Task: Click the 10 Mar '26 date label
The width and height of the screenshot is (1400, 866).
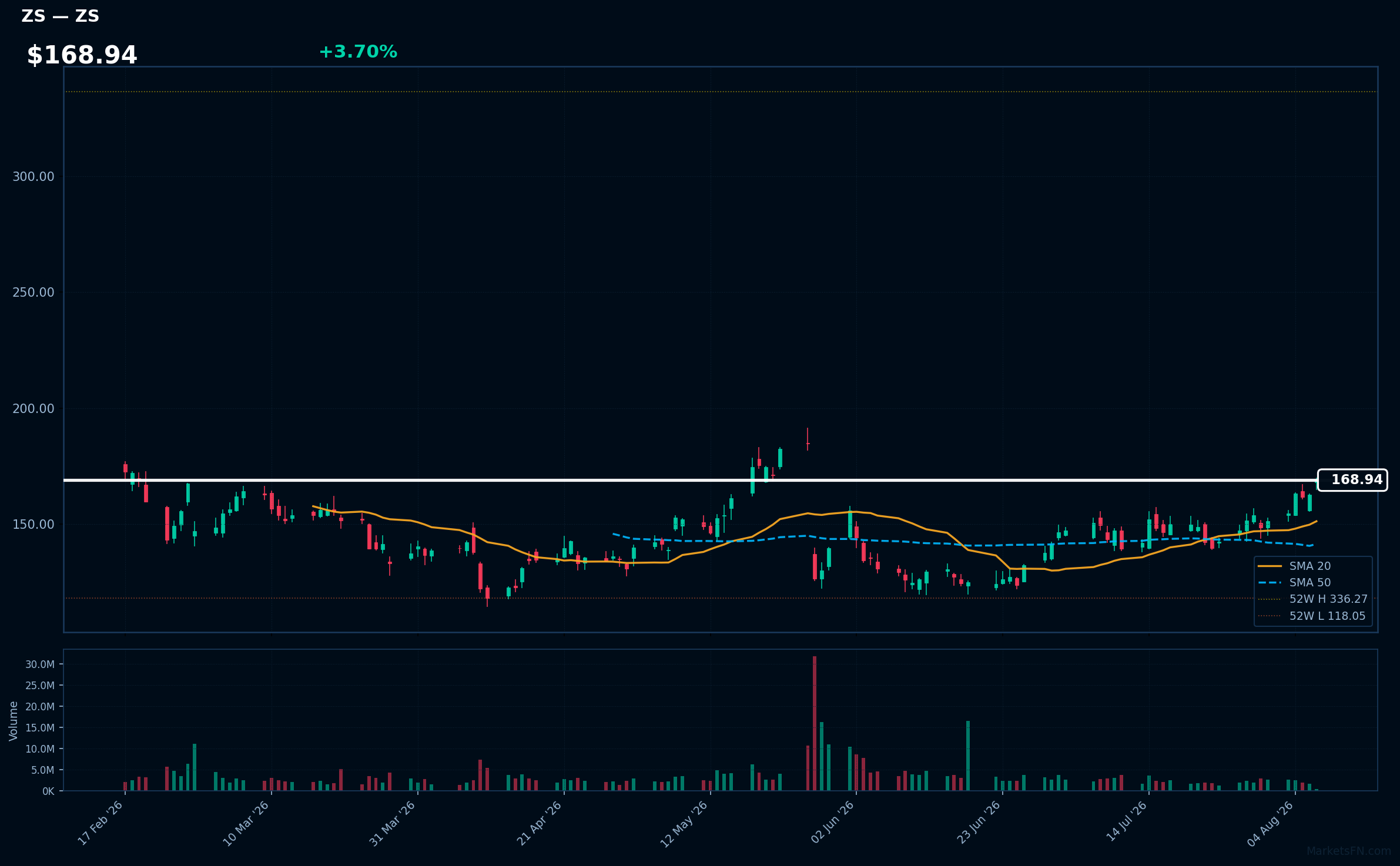Action: pyautogui.click(x=246, y=823)
